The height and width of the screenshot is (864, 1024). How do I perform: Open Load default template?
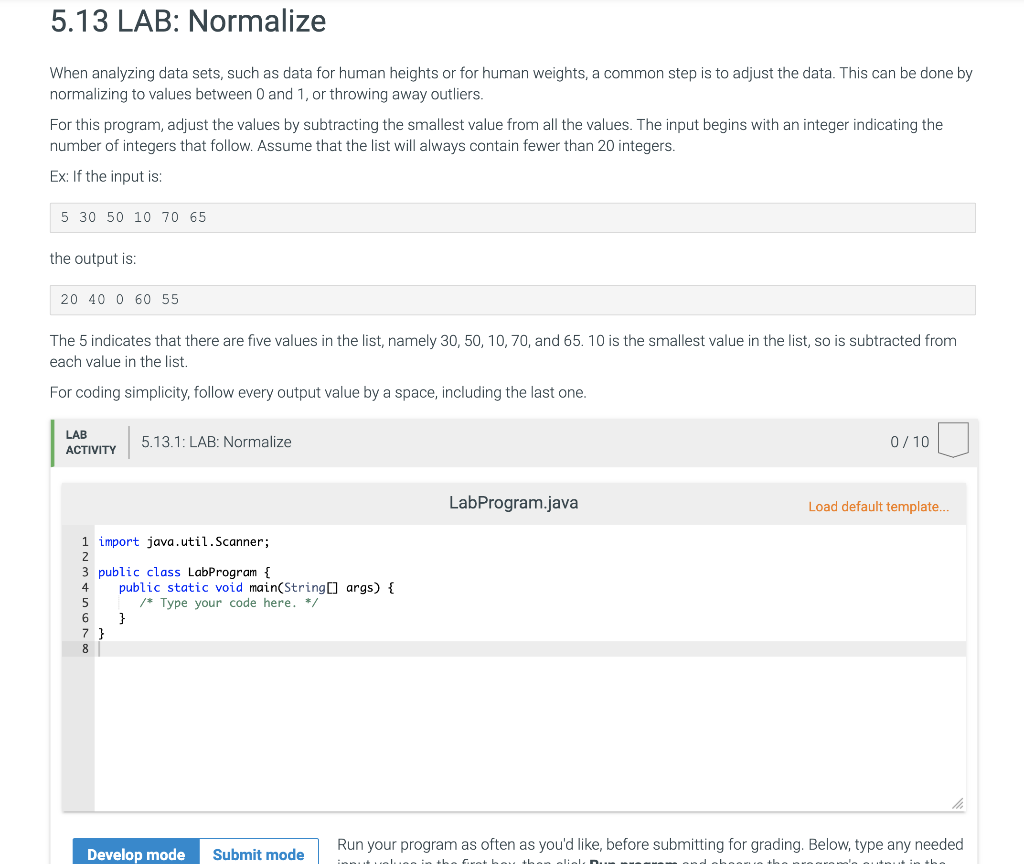click(878, 507)
